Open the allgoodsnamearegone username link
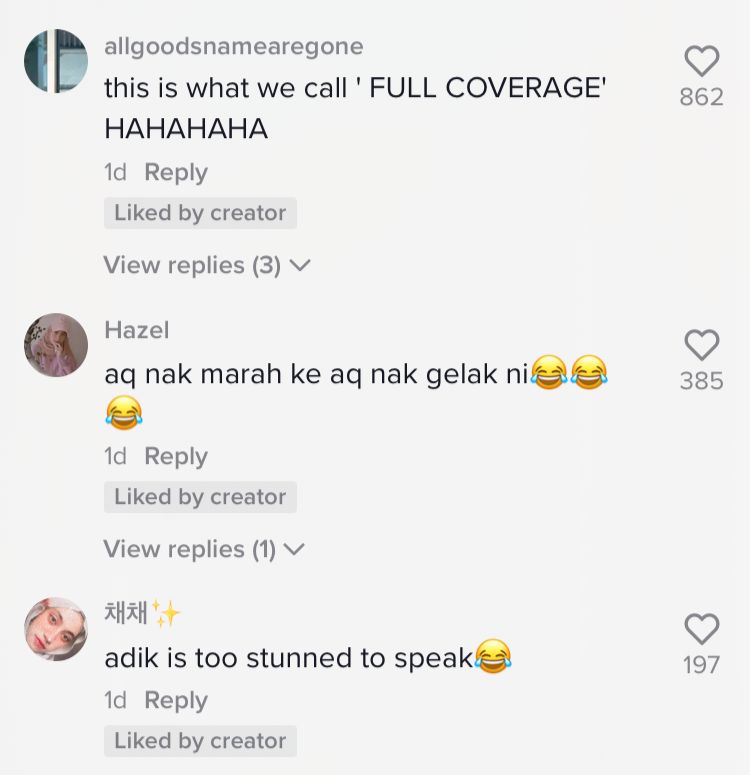750x775 pixels. tap(234, 47)
